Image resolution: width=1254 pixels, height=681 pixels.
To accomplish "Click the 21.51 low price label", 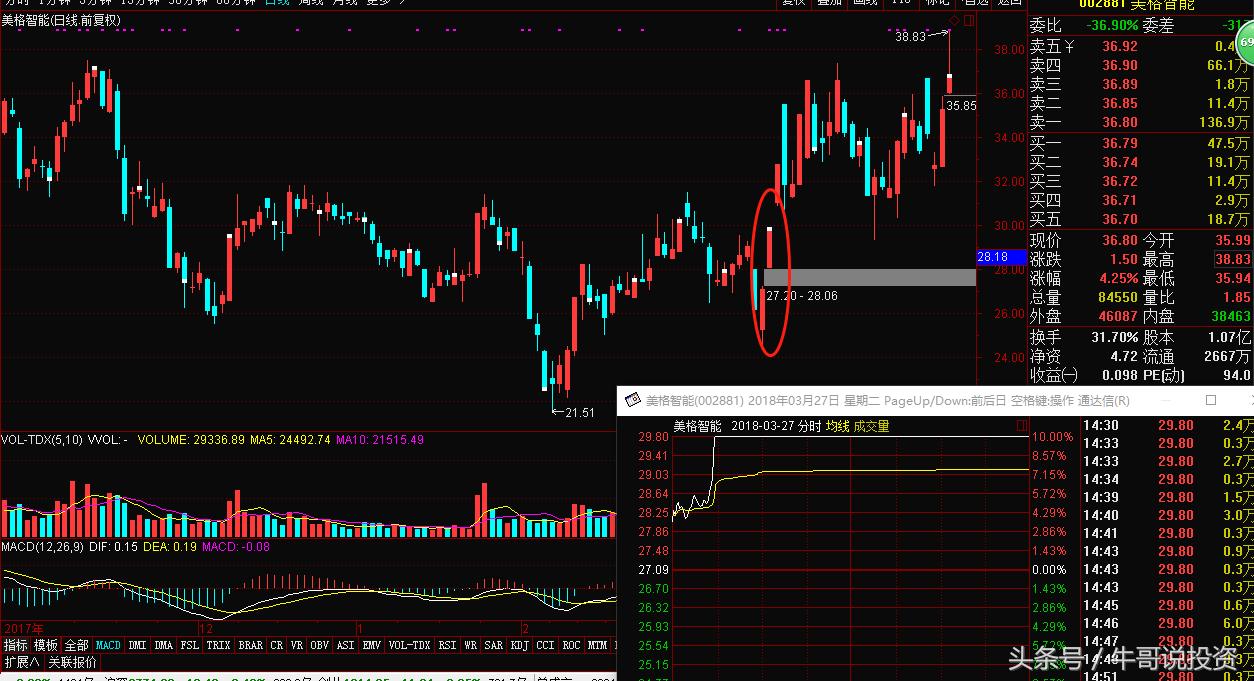I will (x=580, y=412).
